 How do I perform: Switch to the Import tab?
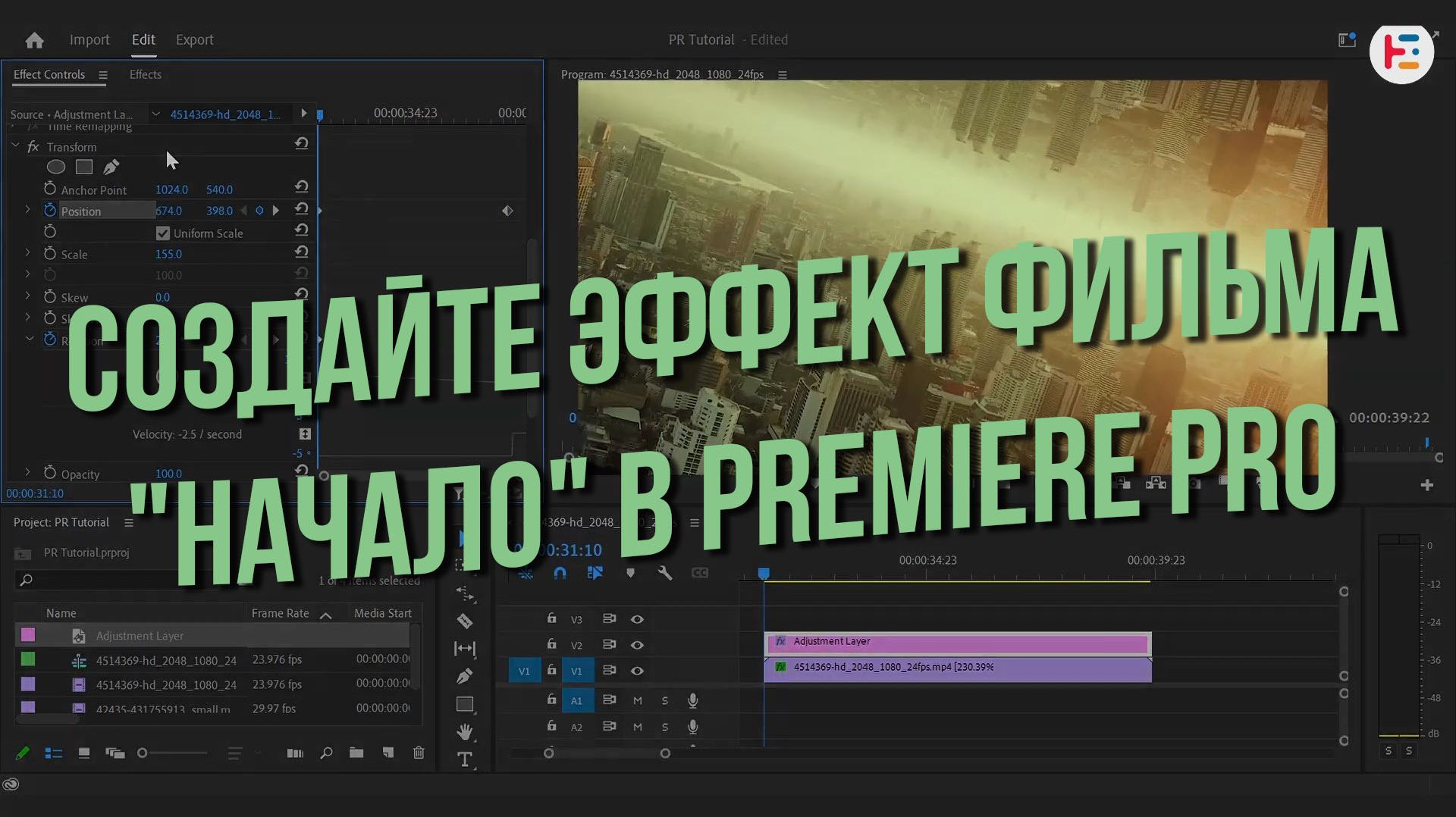pos(89,39)
